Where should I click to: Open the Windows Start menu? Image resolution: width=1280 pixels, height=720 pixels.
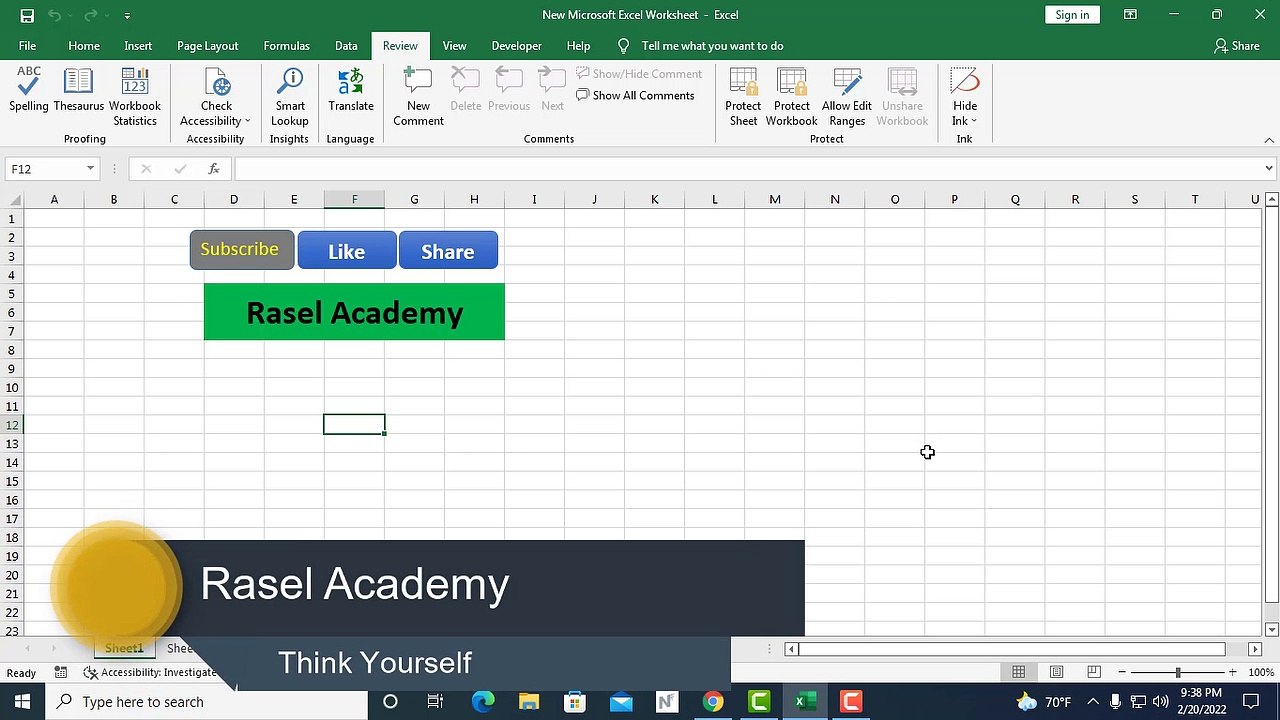pos(22,701)
